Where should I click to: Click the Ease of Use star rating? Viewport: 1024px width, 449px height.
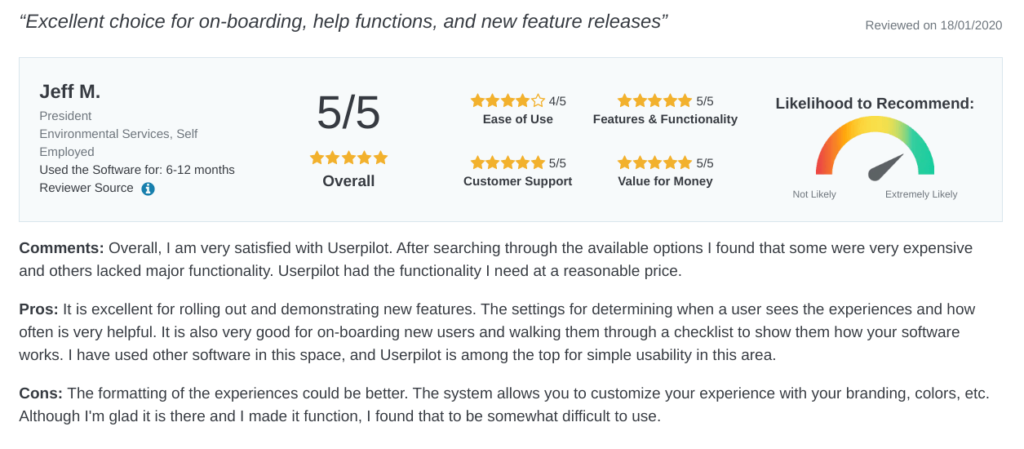(507, 101)
